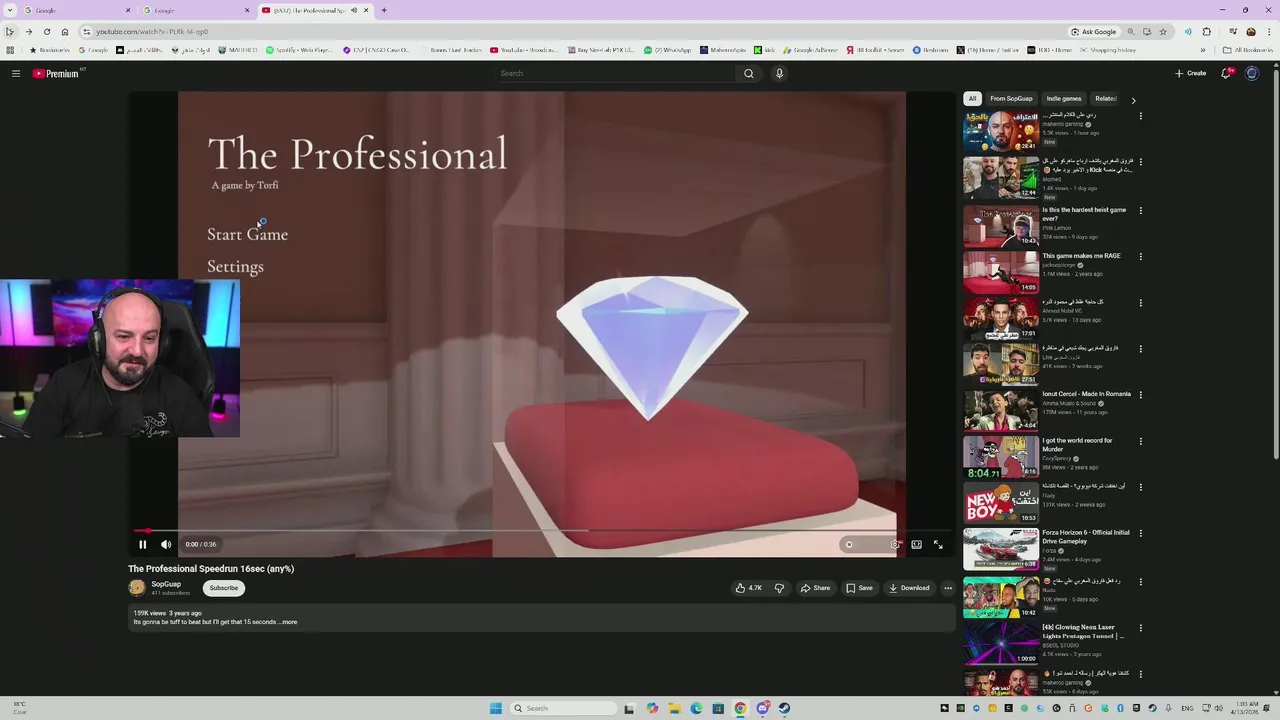Open the browser extensions puzzle icon

click(1206, 32)
